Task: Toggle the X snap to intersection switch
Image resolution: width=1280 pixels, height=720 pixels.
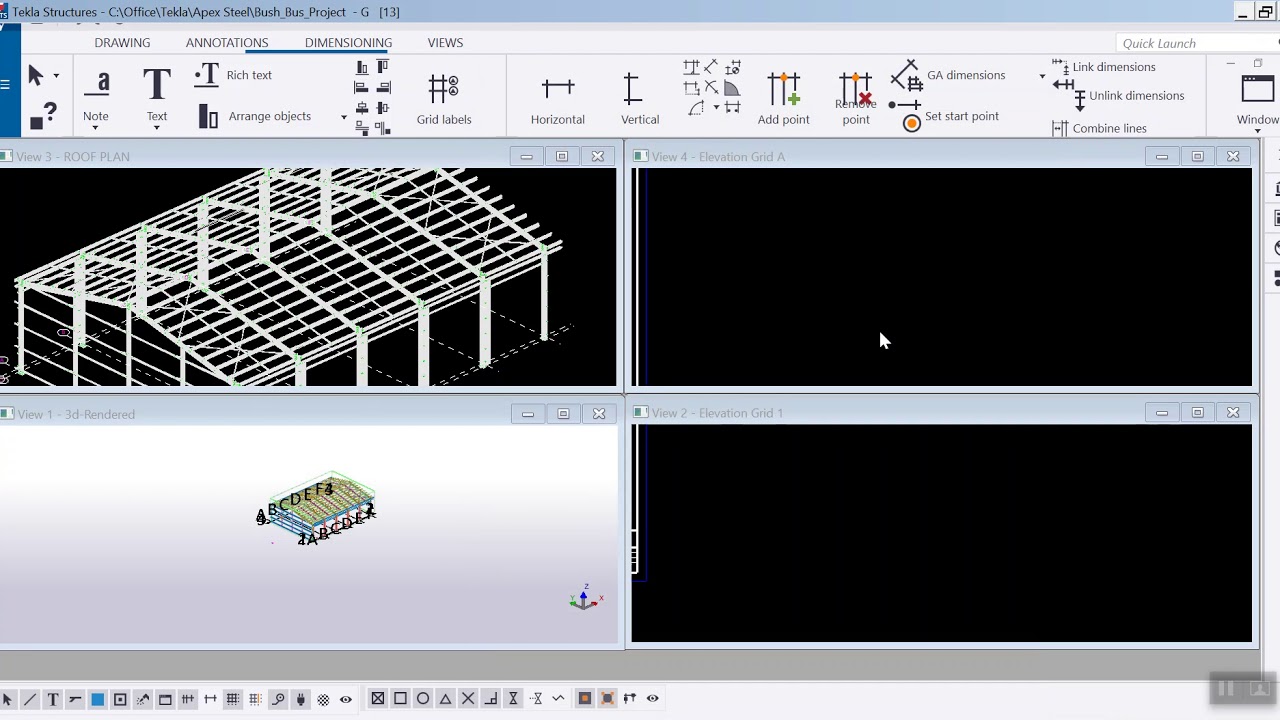Action: (x=467, y=699)
